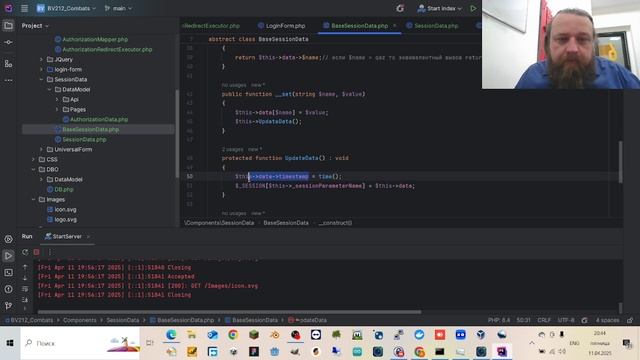Click the AI assistant swirl icon

point(400,8)
